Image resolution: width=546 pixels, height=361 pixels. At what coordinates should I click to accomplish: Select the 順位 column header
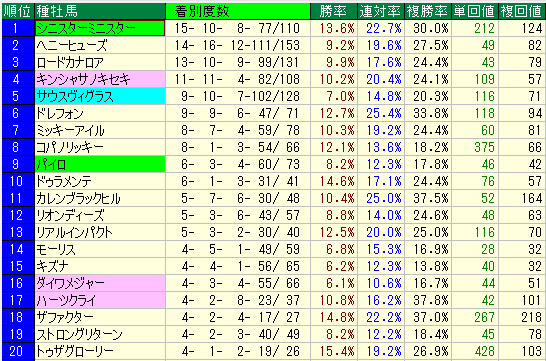tap(18, 11)
